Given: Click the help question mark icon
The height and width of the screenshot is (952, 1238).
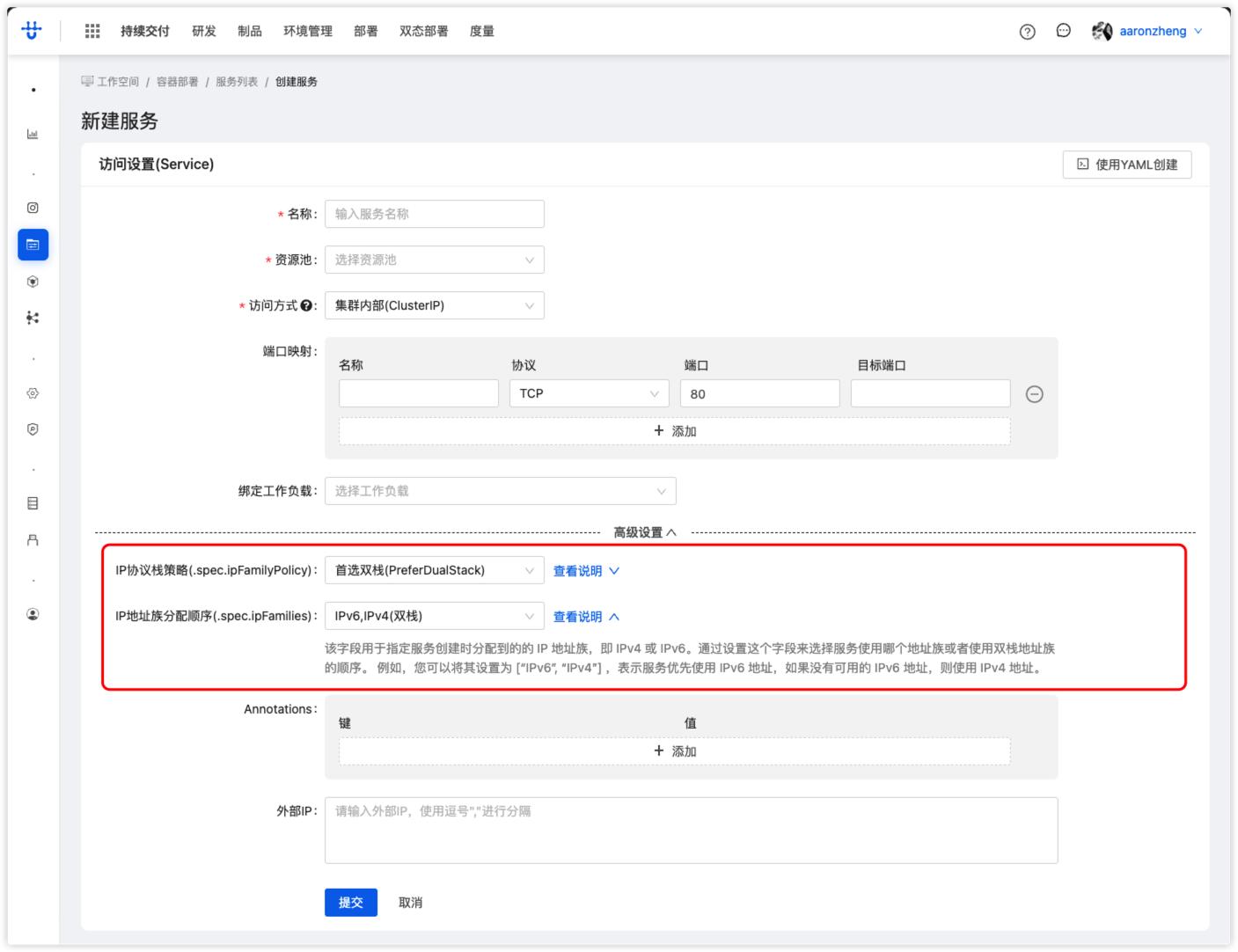Looking at the screenshot, I should (1027, 32).
